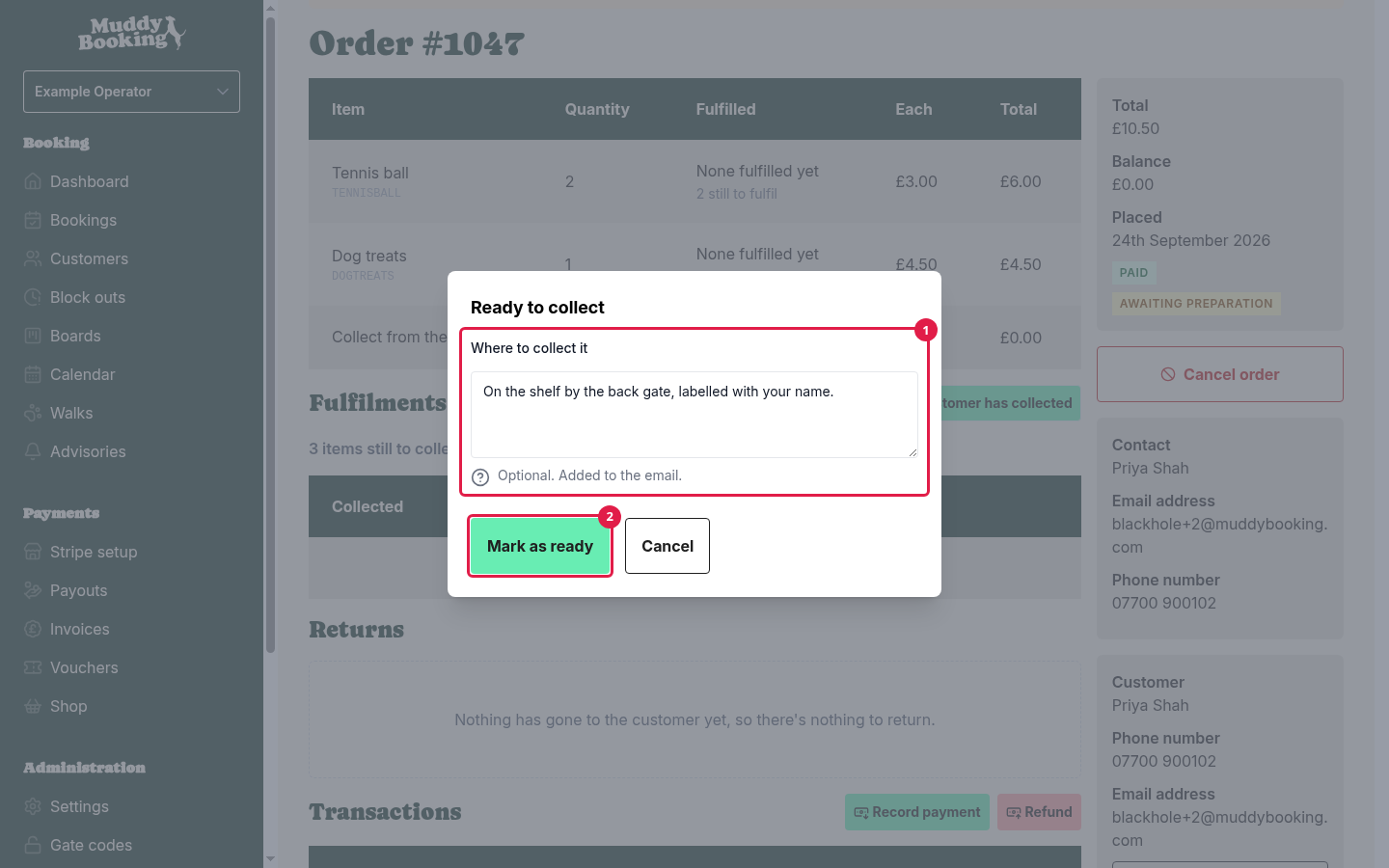This screenshot has height=868, width=1389.
Task: Open Calendar in the sidebar
Action: click(82, 374)
